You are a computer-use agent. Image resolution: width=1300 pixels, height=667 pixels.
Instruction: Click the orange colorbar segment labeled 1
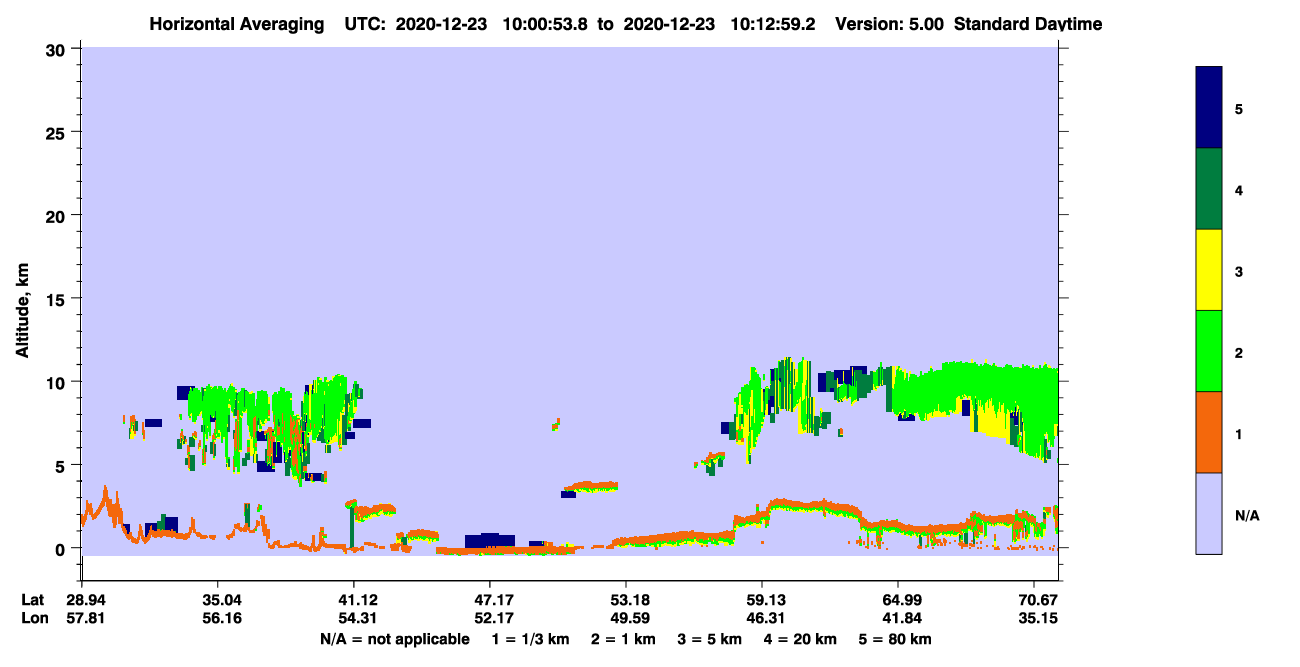1209,432
